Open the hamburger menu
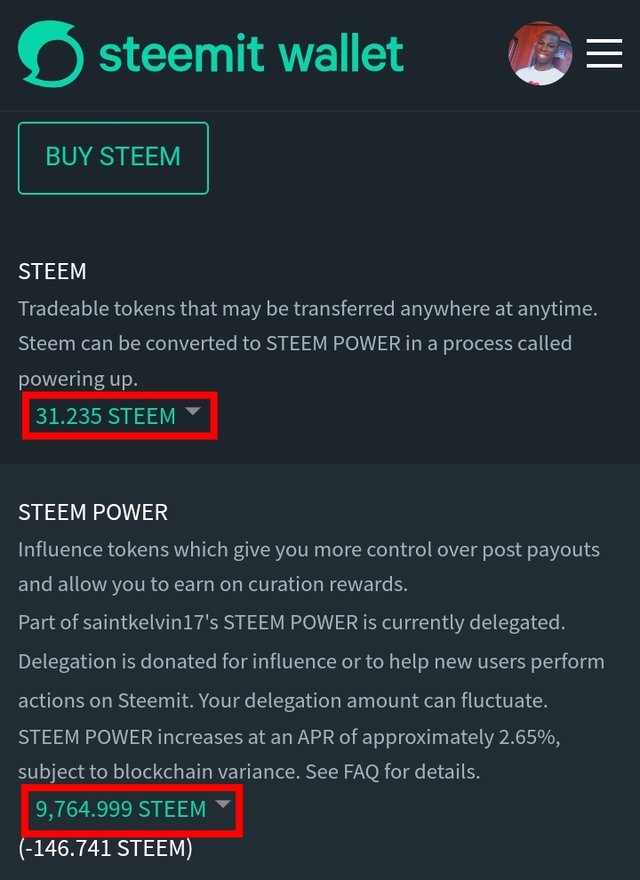640x880 pixels. point(604,54)
